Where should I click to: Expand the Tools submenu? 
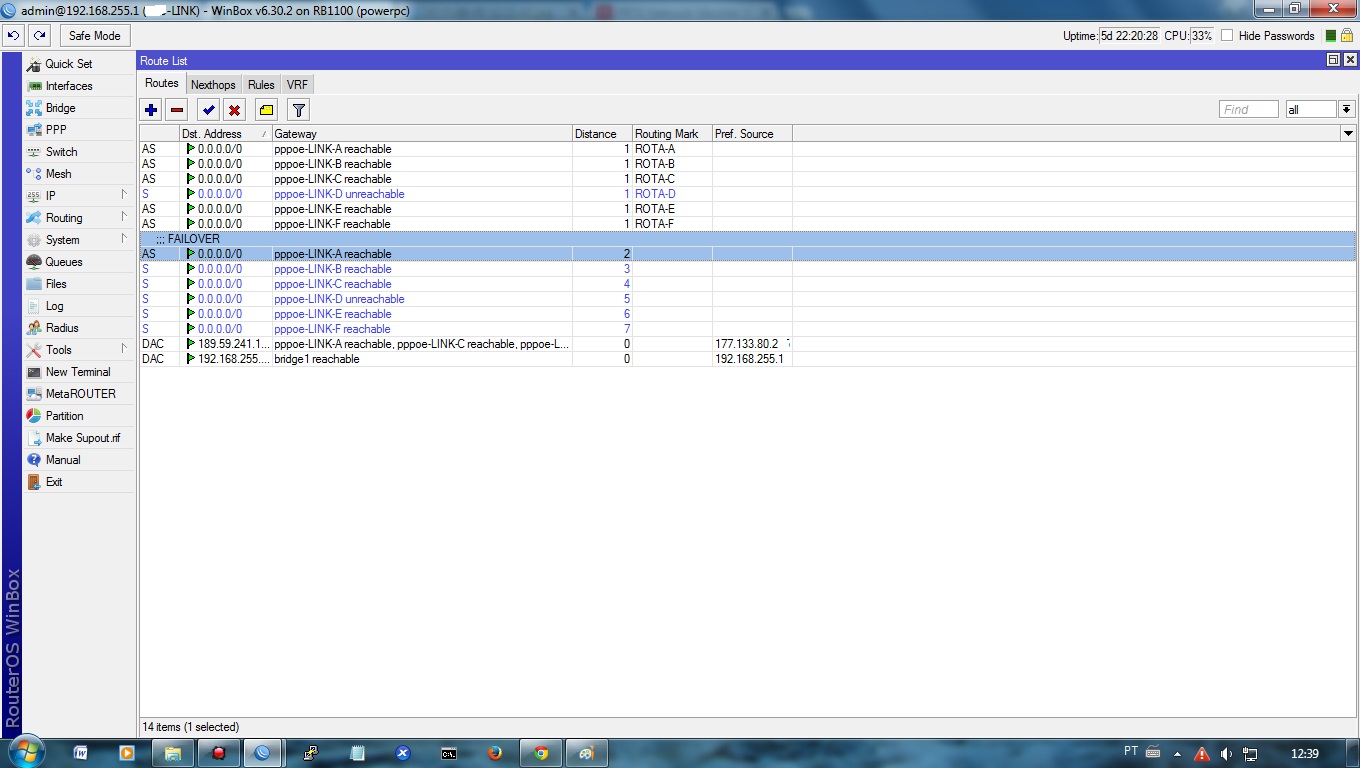tap(79, 350)
